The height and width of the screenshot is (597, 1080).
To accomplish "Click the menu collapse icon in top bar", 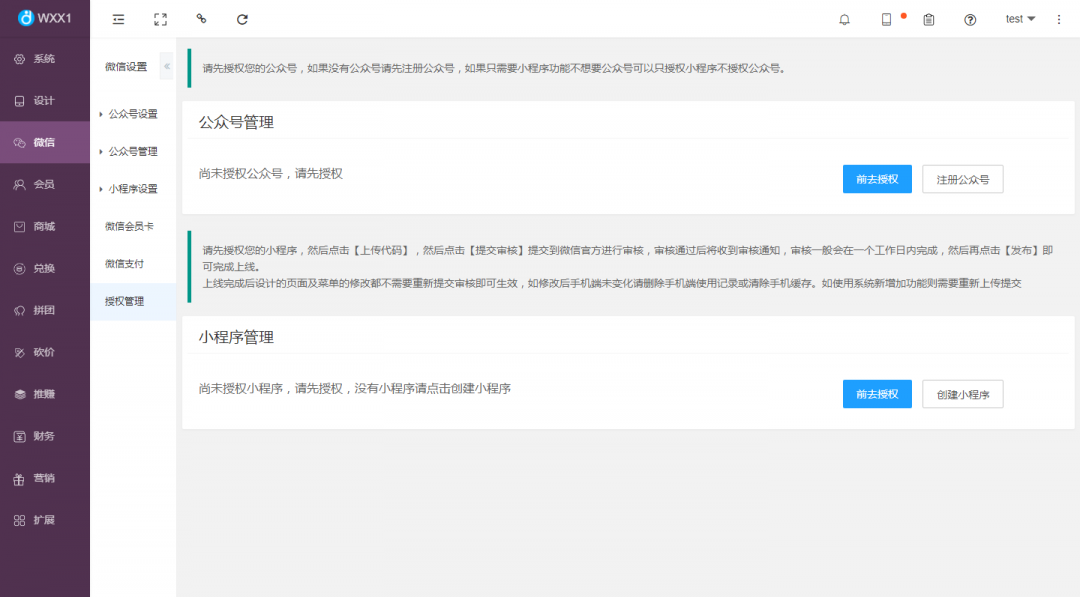I will [x=119, y=19].
